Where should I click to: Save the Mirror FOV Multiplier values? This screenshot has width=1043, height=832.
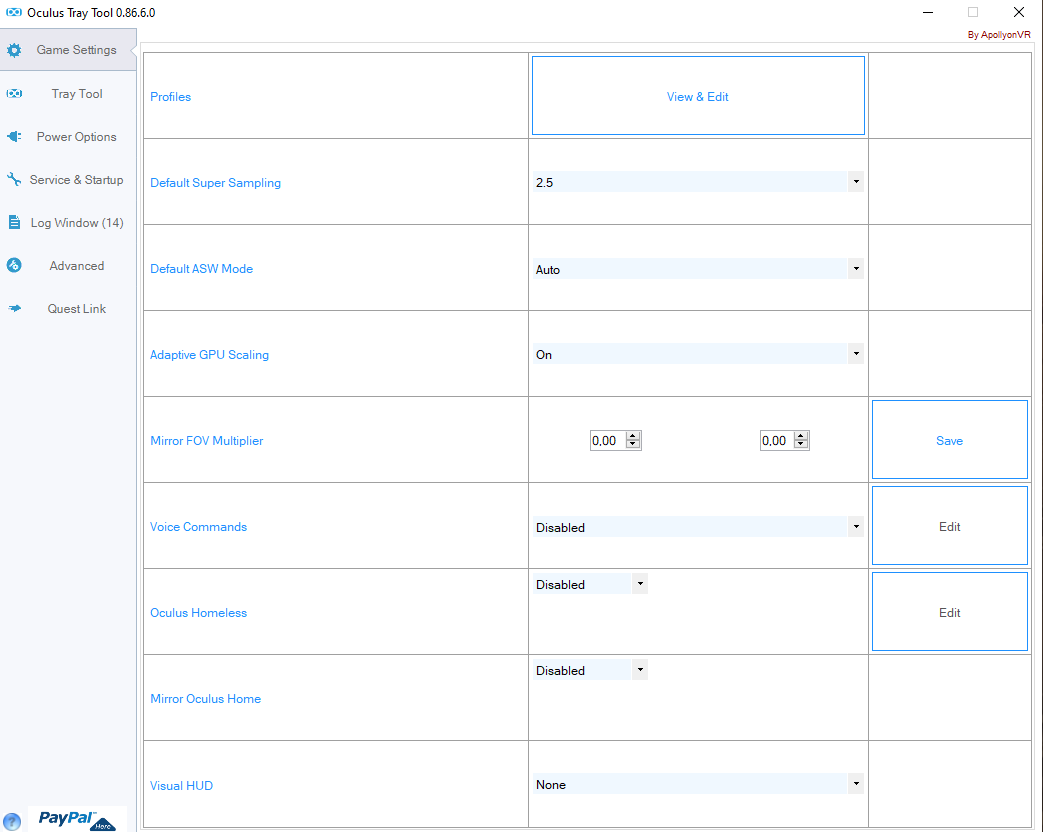(949, 440)
